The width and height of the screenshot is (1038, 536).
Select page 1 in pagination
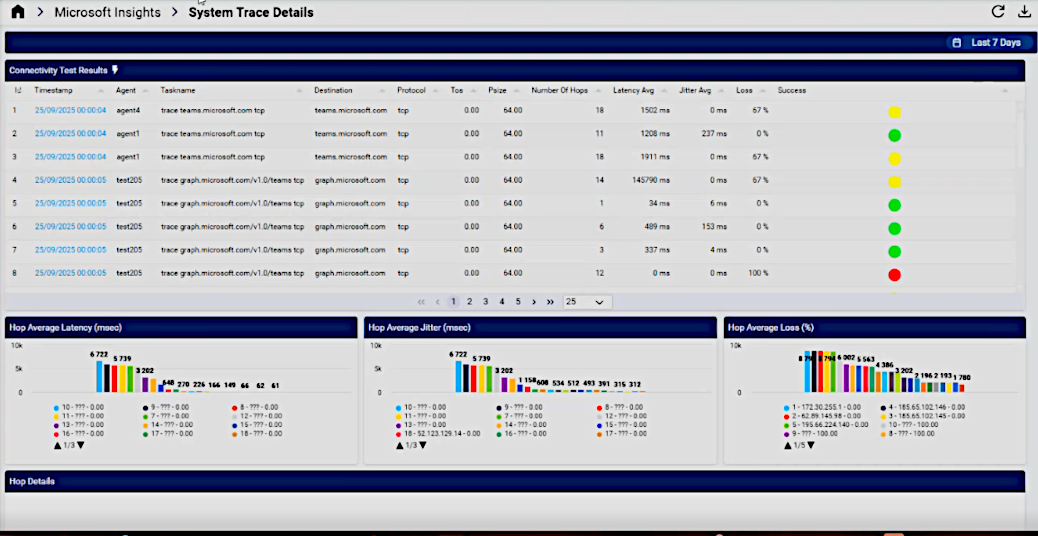(x=453, y=302)
